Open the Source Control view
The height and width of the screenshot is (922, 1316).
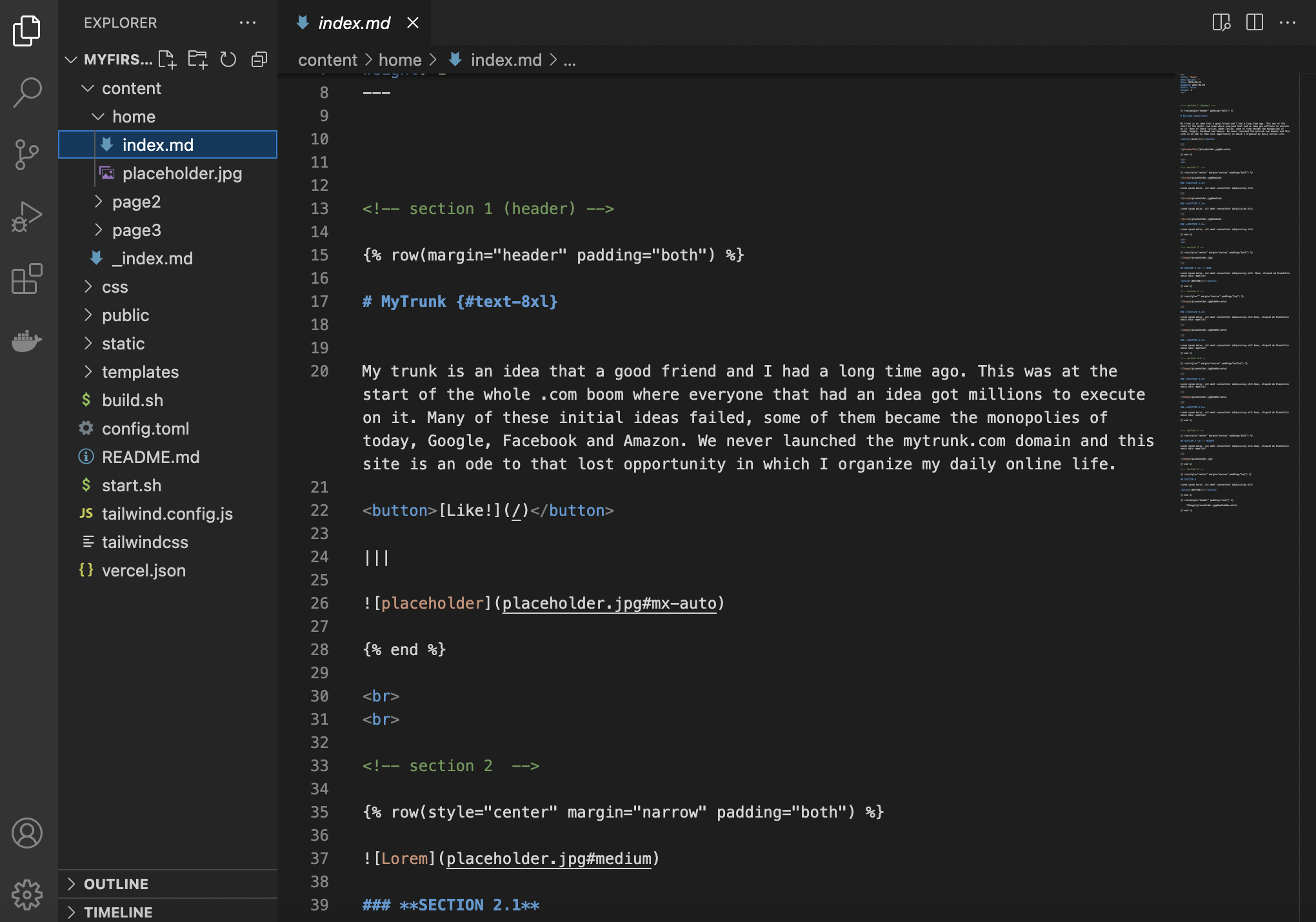click(x=27, y=155)
